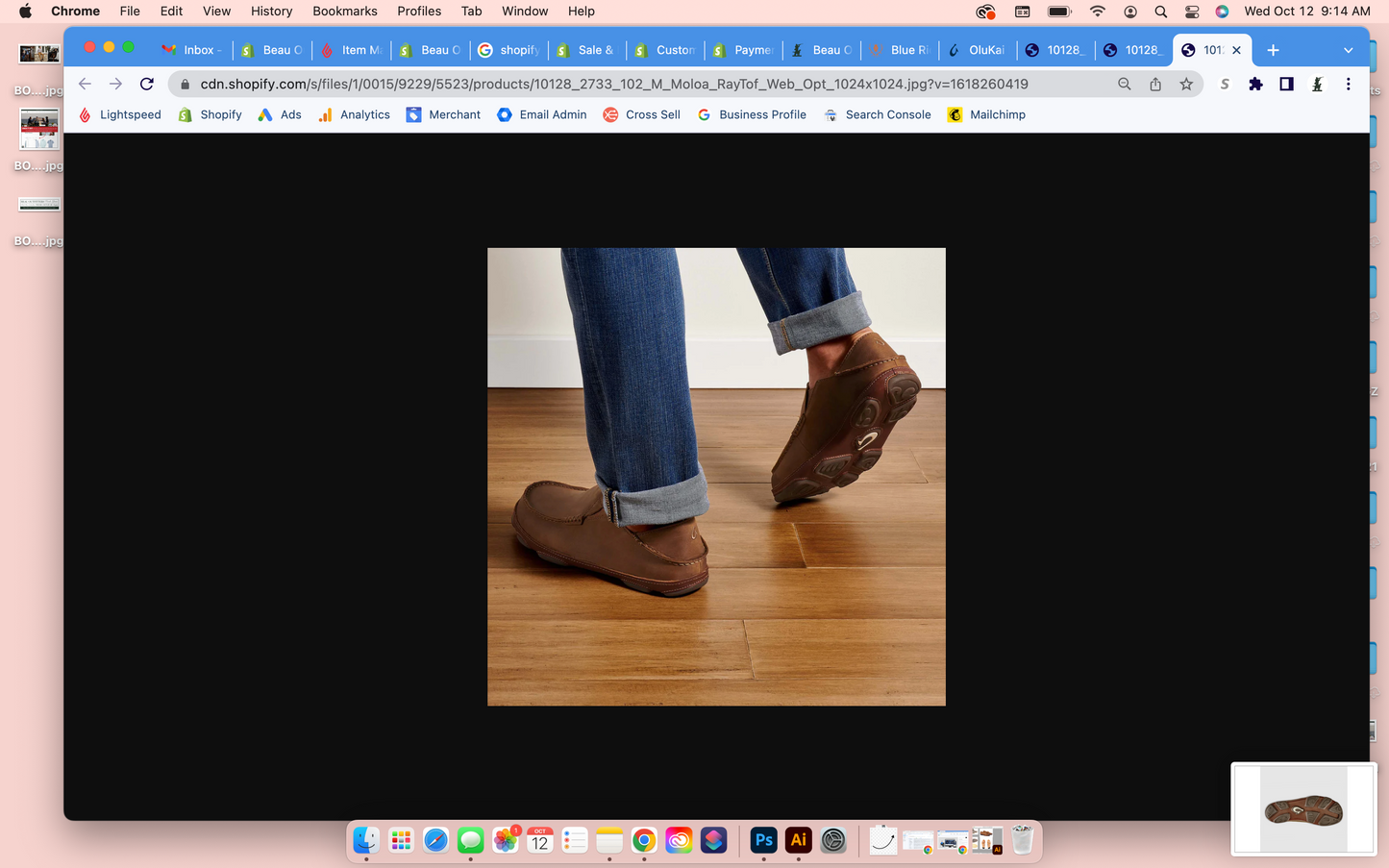Expand the tab search dropdown chevron
Screen dimensions: 1389x868
(x=1348, y=50)
